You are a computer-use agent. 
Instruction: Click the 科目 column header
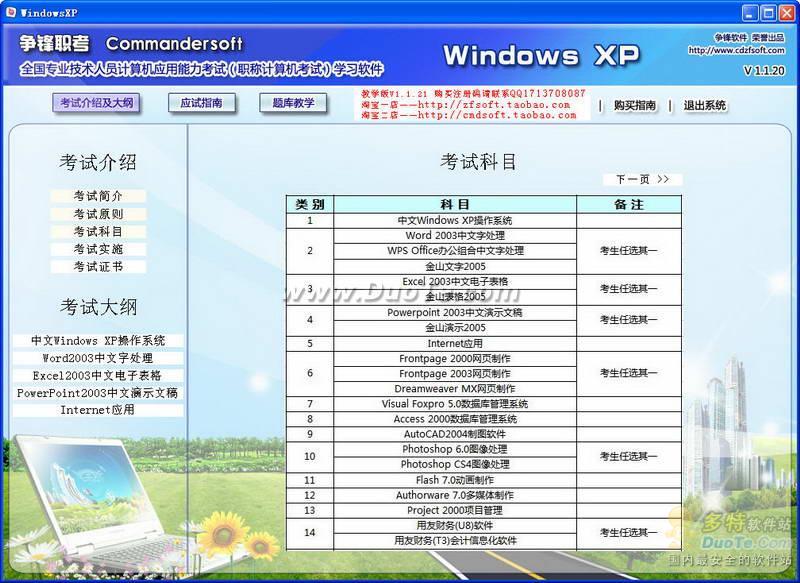pyautogui.click(x=455, y=205)
